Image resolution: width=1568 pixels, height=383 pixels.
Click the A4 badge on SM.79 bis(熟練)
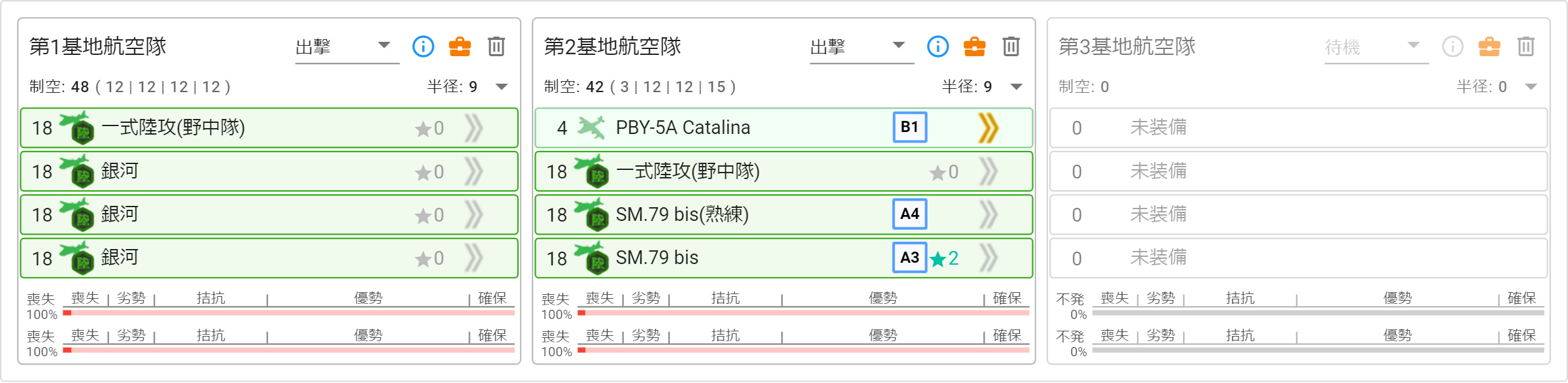(909, 214)
